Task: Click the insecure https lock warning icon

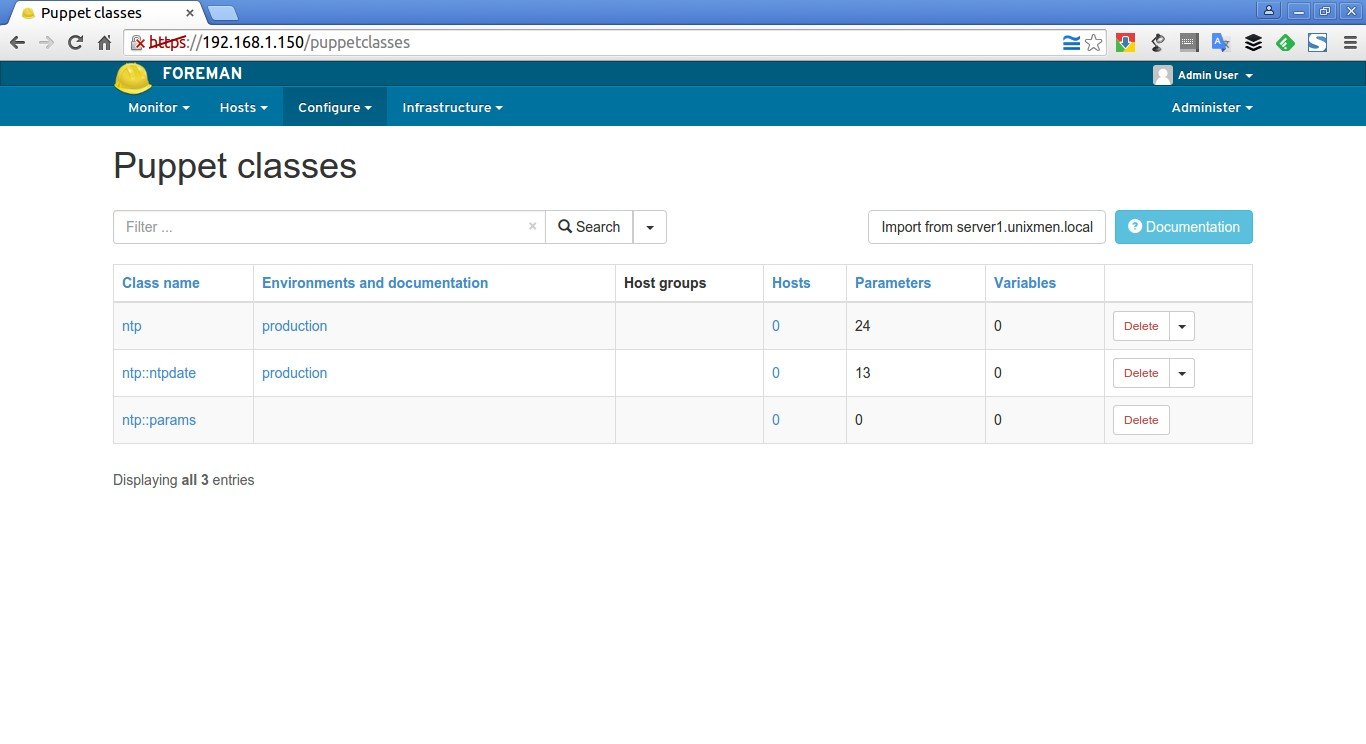Action: [x=138, y=43]
